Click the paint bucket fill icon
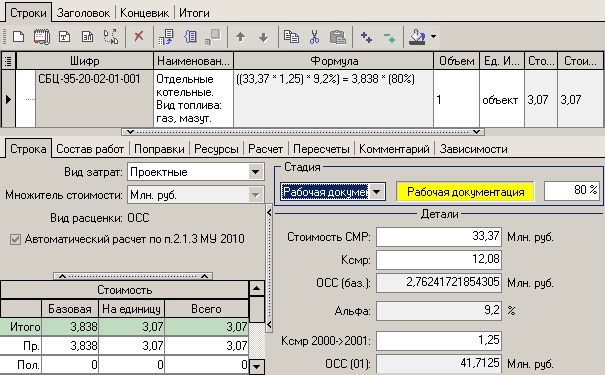The height and width of the screenshot is (375, 605). point(417,37)
